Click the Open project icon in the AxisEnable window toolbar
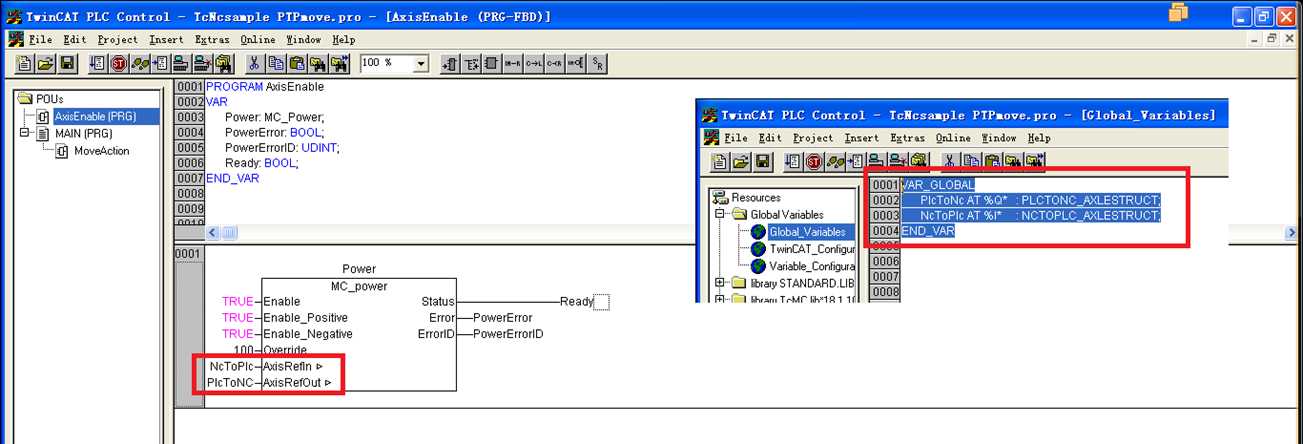Viewport: 1303px width, 444px height. [46, 63]
